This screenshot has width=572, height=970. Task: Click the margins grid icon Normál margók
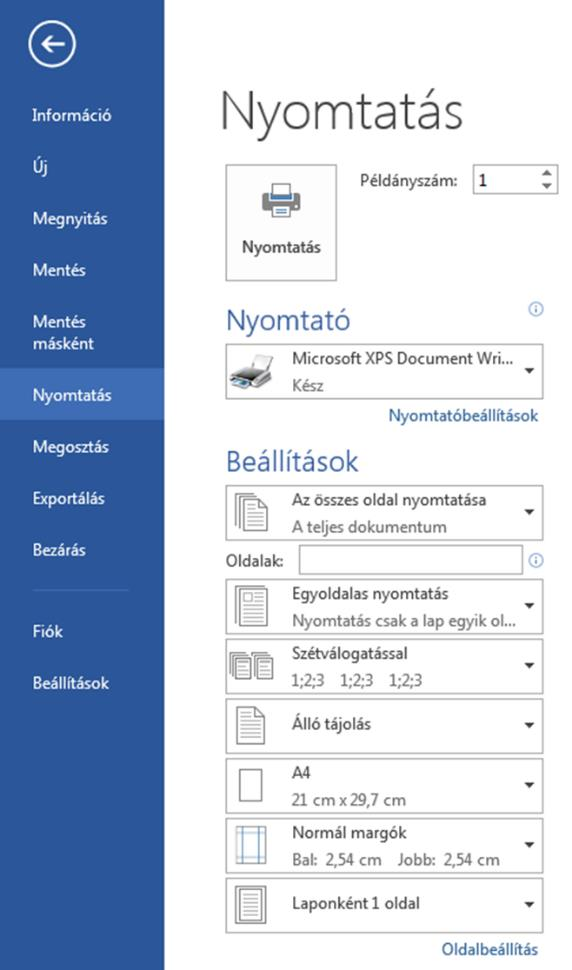251,845
